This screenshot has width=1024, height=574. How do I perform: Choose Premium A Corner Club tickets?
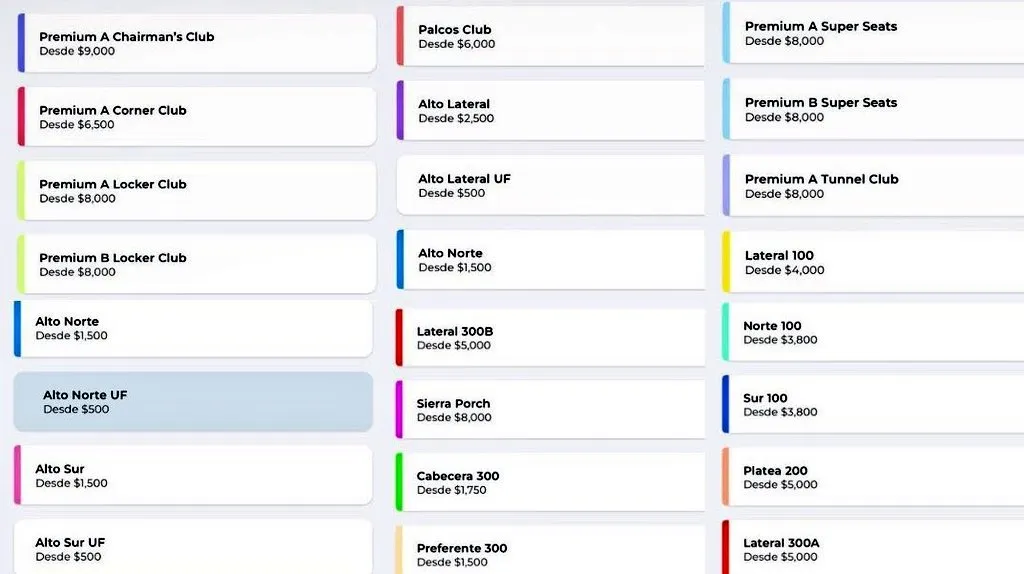point(196,117)
